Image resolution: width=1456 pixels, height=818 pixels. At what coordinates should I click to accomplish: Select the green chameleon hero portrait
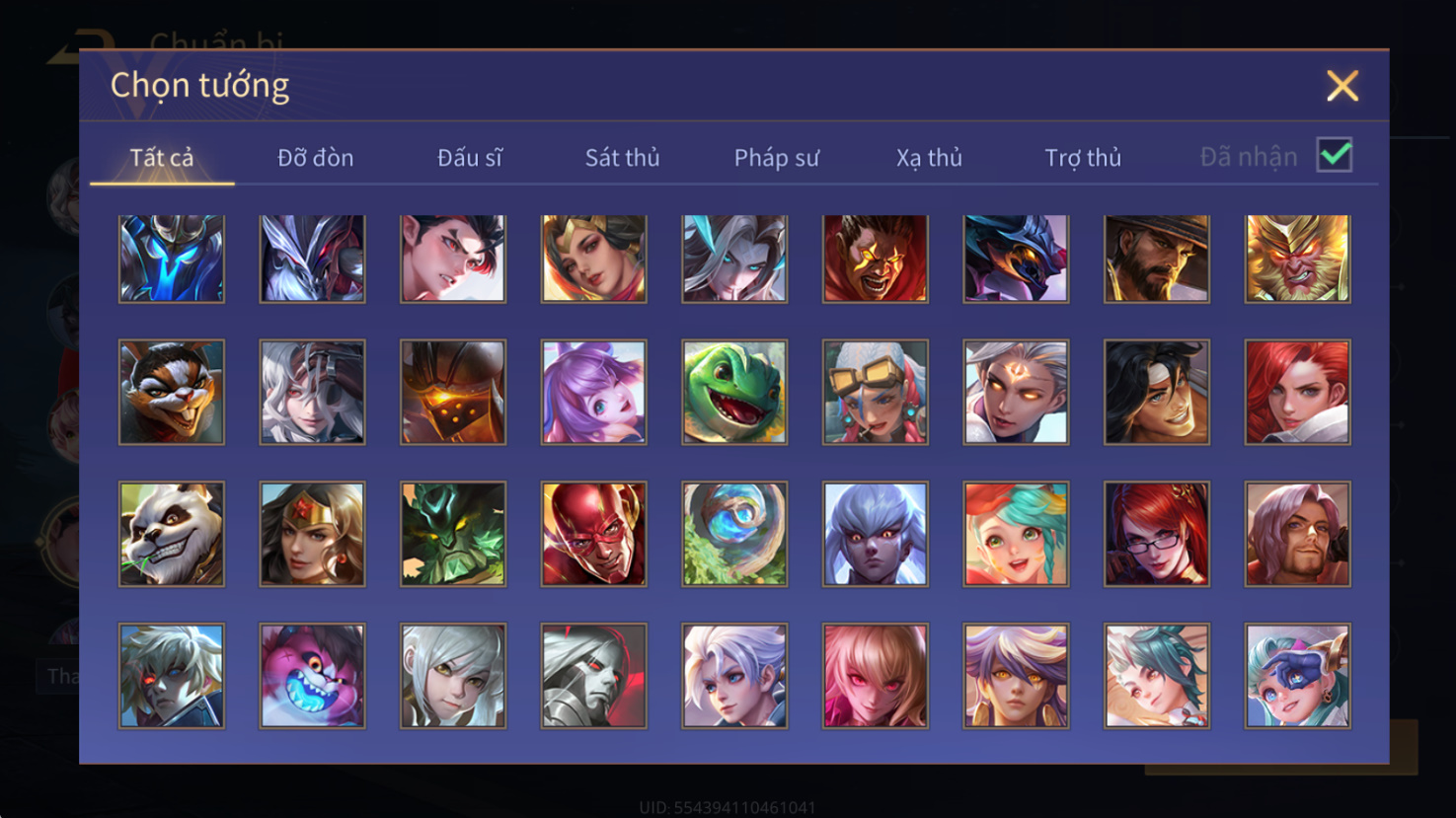click(x=734, y=393)
